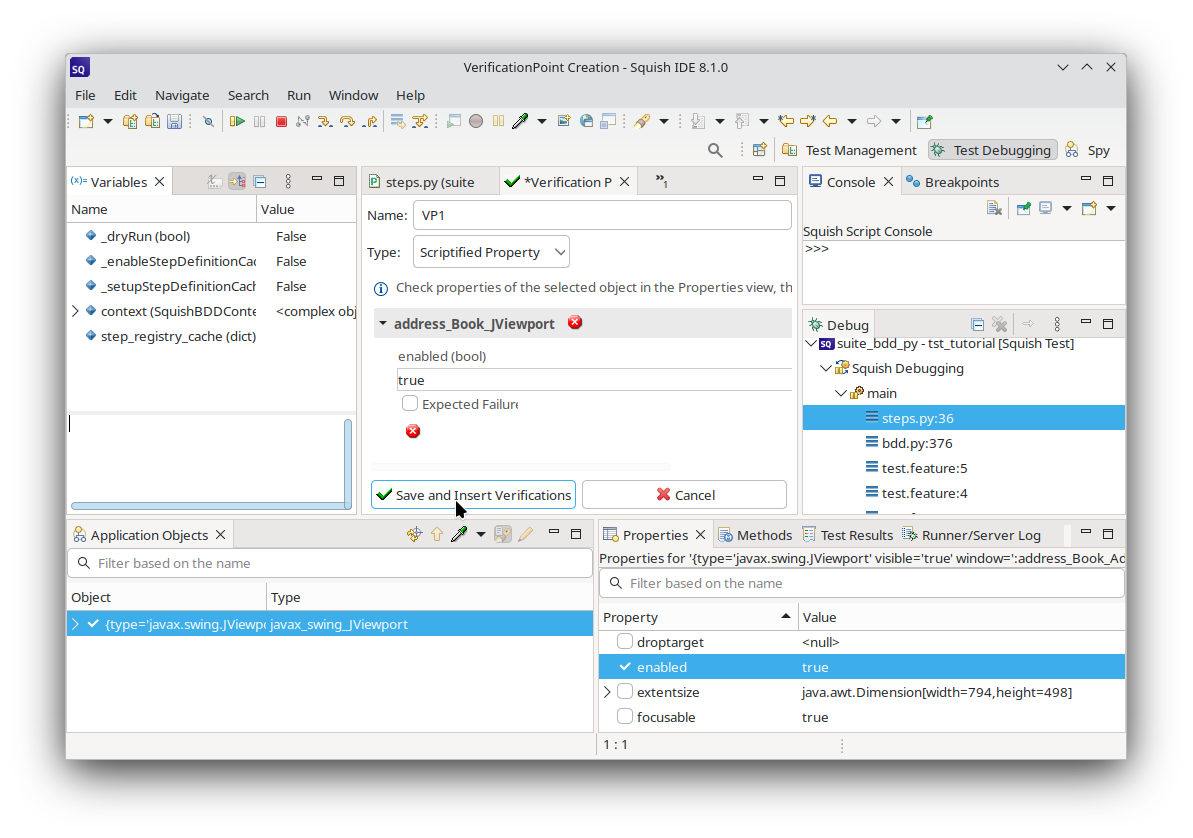
Task: Switch to the Spy perspective
Action: (x=1088, y=150)
